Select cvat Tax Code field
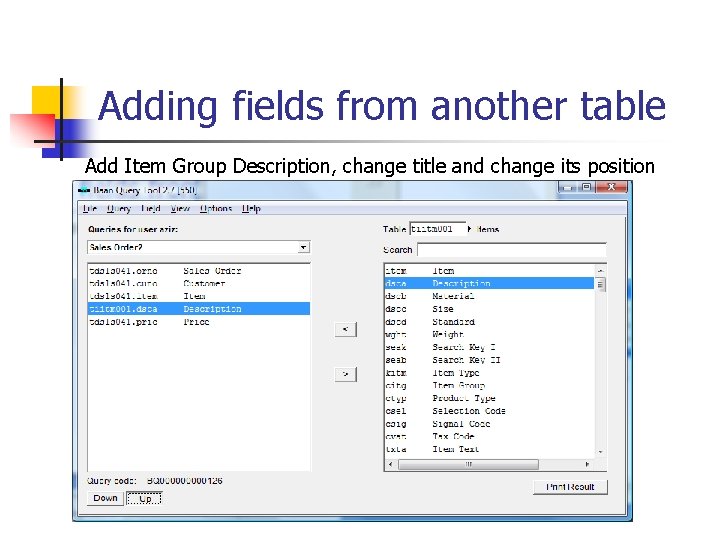This screenshot has width=720, height=540. 489,436
